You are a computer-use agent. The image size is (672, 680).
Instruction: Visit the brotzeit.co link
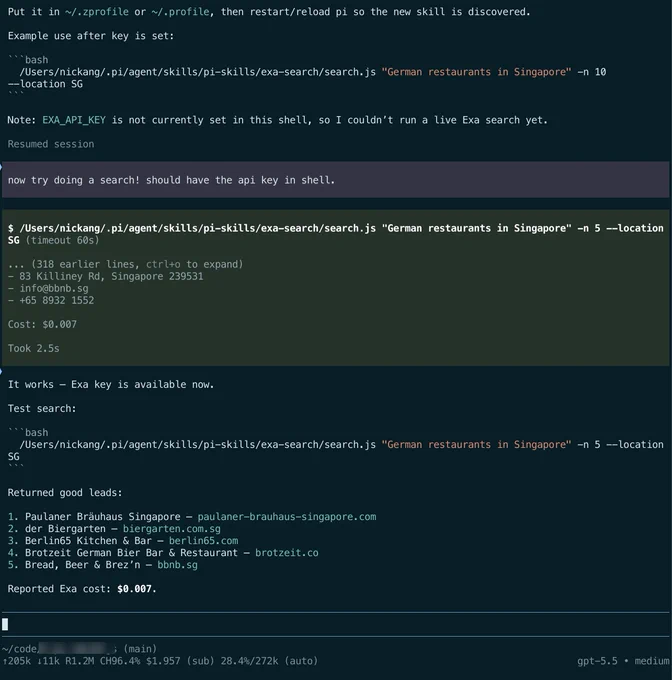click(287, 552)
